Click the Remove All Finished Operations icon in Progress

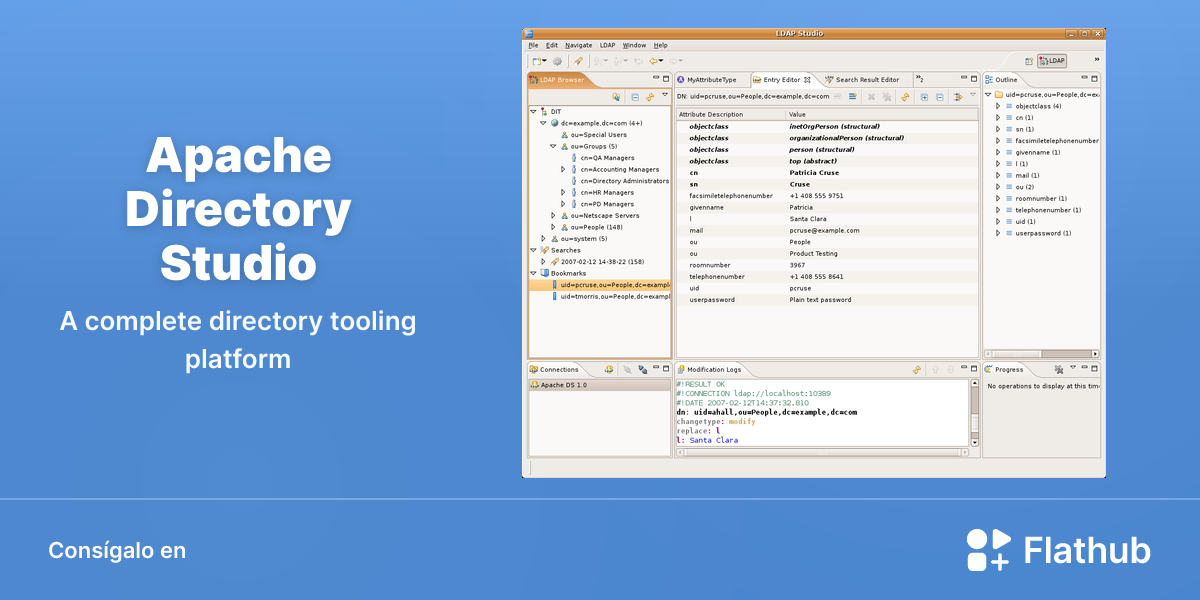click(x=1060, y=370)
